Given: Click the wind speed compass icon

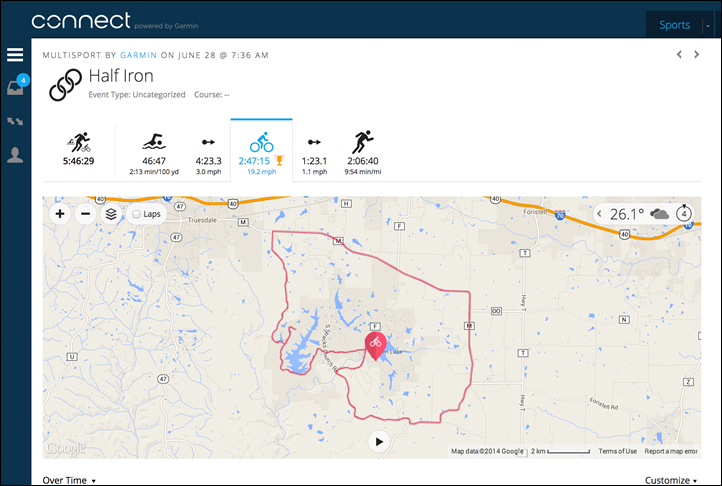Looking at the screenshot, I should pyautogui.click(x=684, y=213).
